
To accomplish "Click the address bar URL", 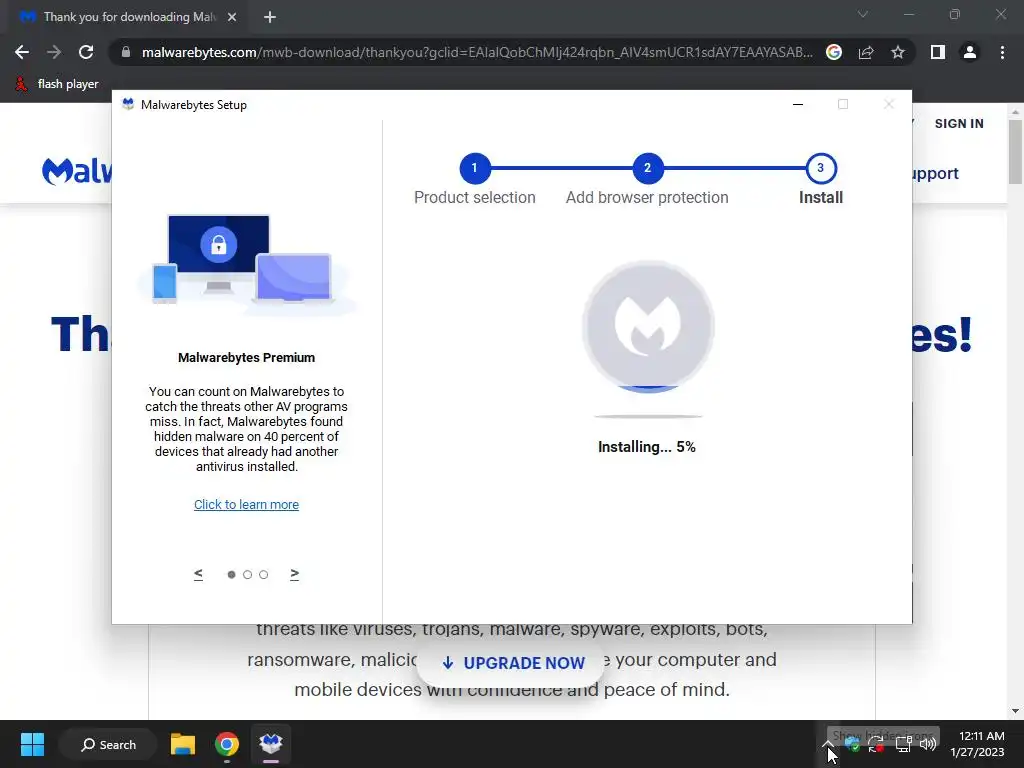I will [477, 52].
